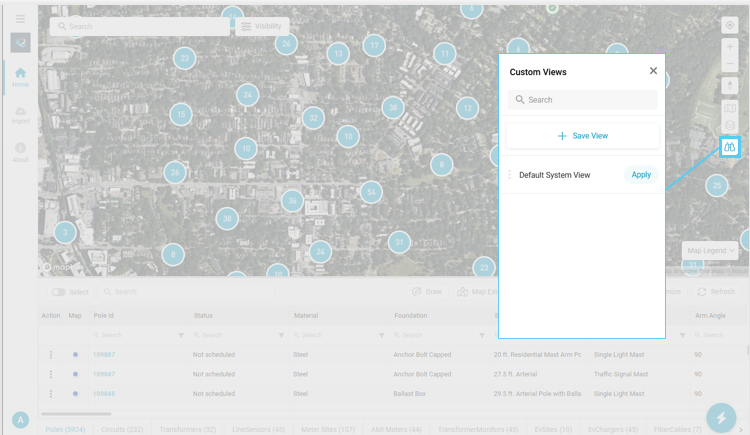Click the map search field

pos(140,26)
